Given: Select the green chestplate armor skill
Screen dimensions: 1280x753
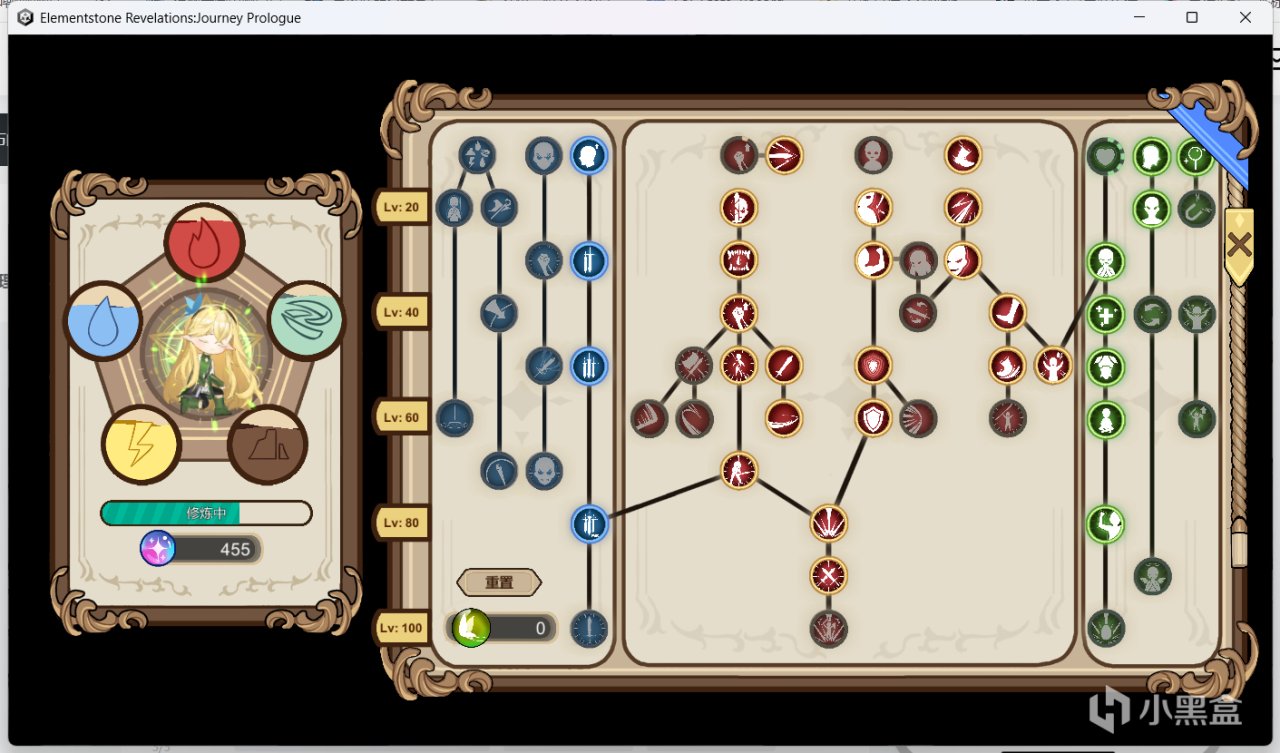Looking at the screenshot, I should tap(1106, 366).
